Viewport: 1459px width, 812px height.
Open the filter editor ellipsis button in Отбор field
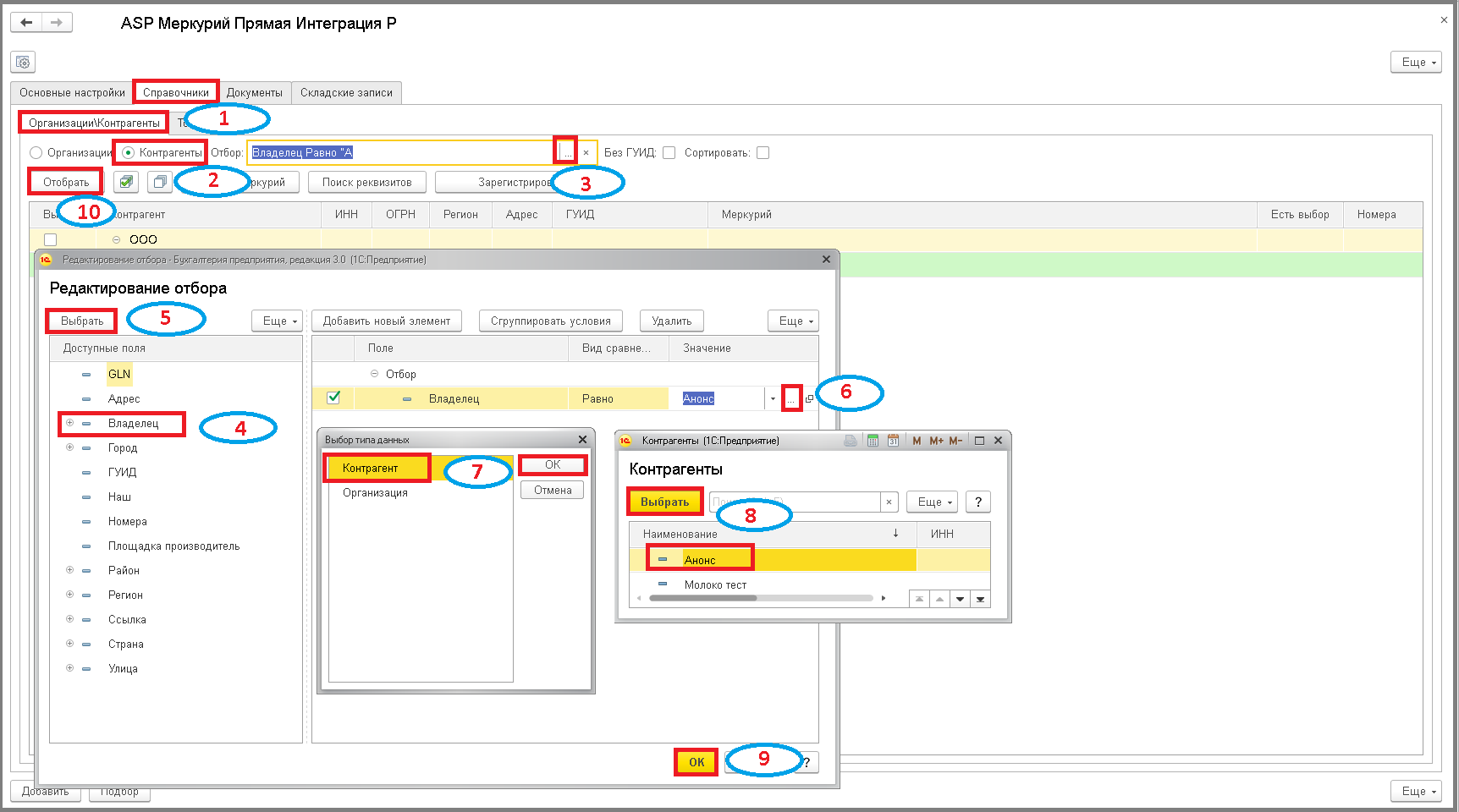click(x=567, y=152)
